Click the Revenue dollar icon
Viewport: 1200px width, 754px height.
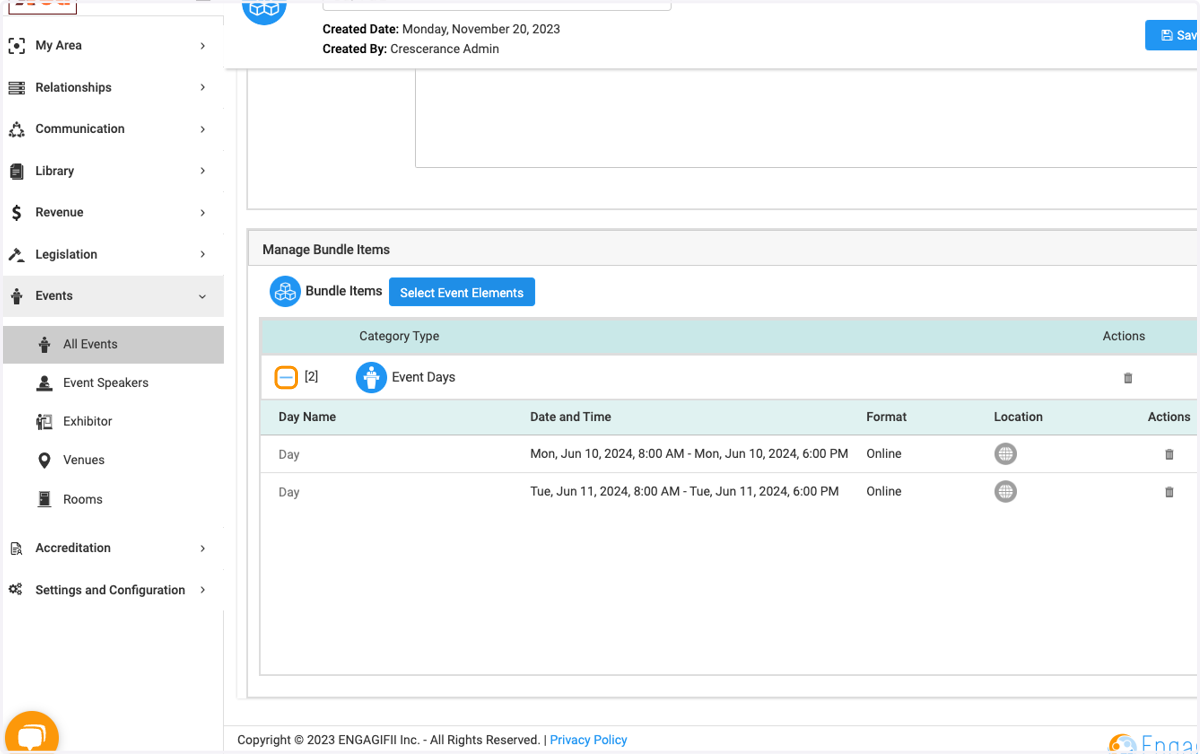pyautogui.click(x=16, y=213)
